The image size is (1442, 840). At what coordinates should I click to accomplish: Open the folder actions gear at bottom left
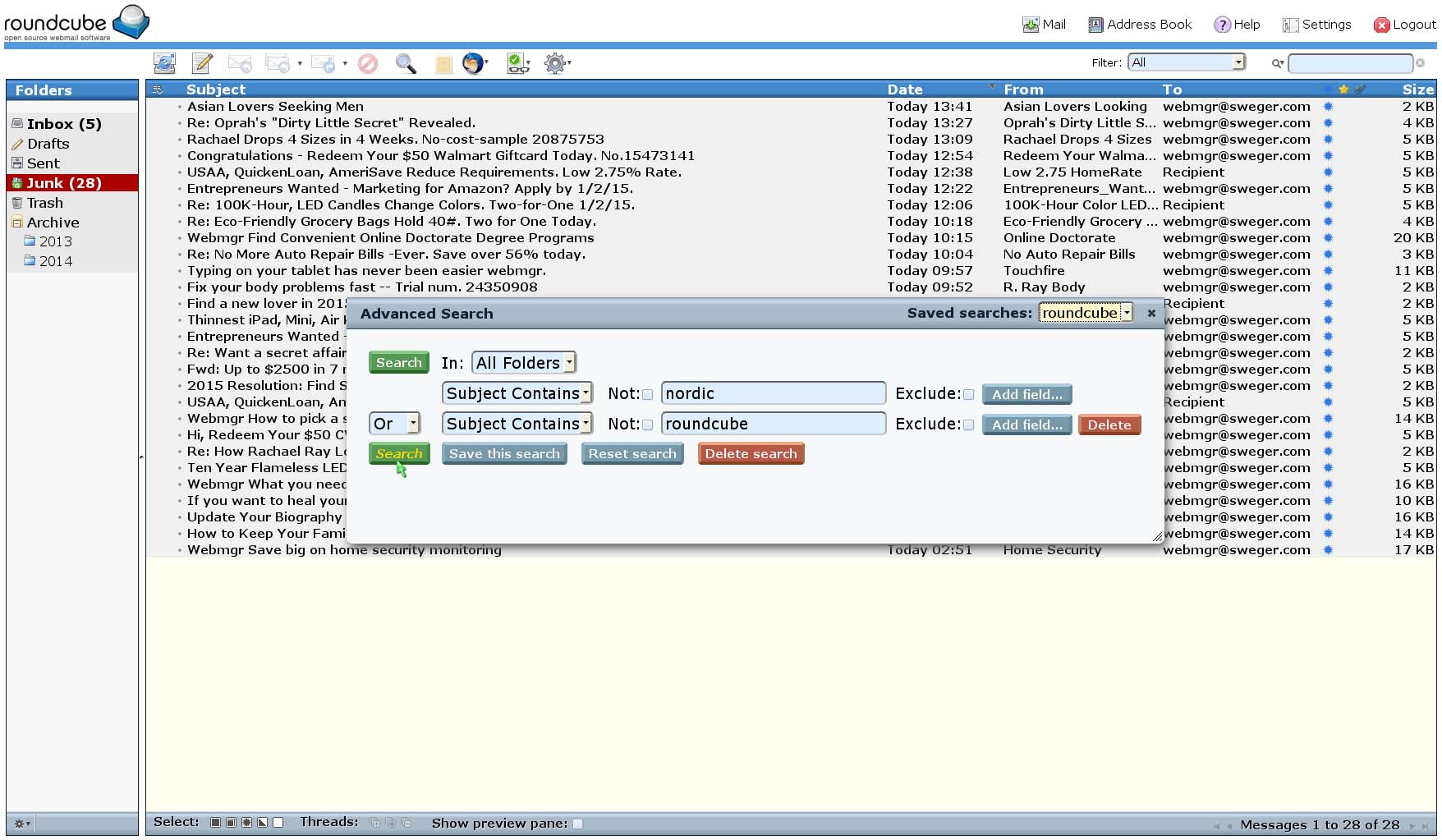21,824
